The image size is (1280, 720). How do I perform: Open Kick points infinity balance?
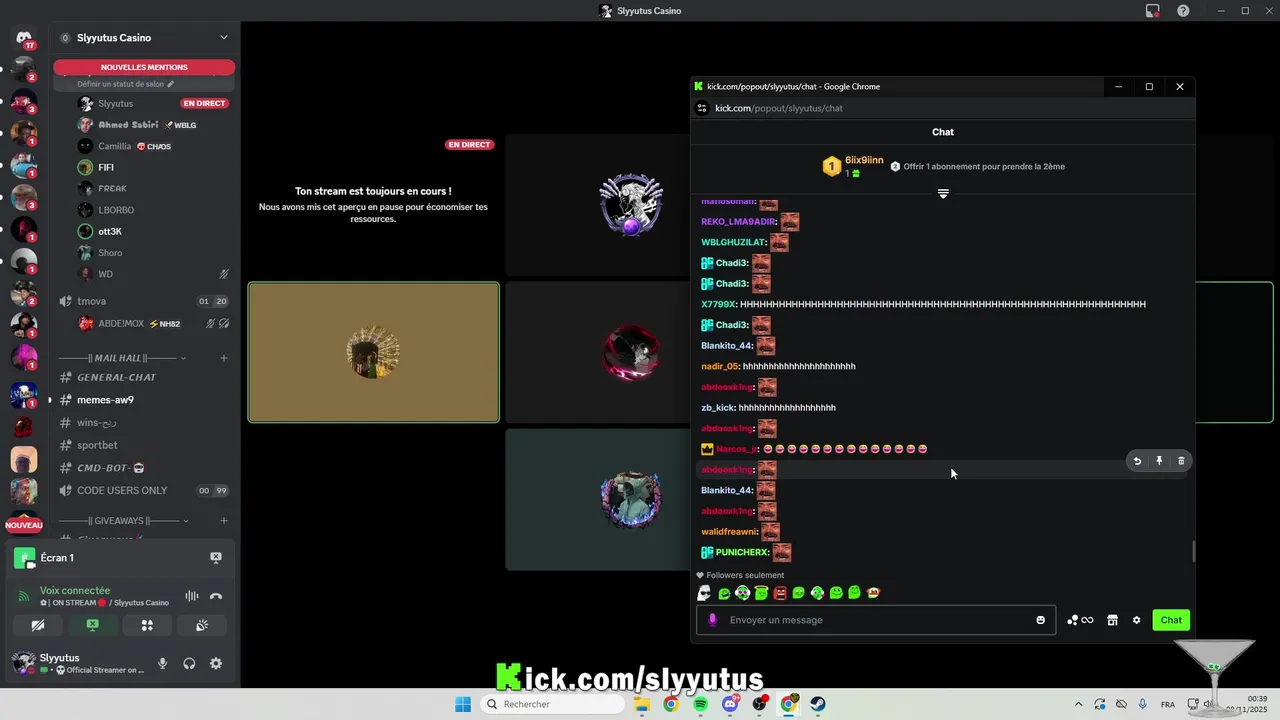[x=1080, y=620]
